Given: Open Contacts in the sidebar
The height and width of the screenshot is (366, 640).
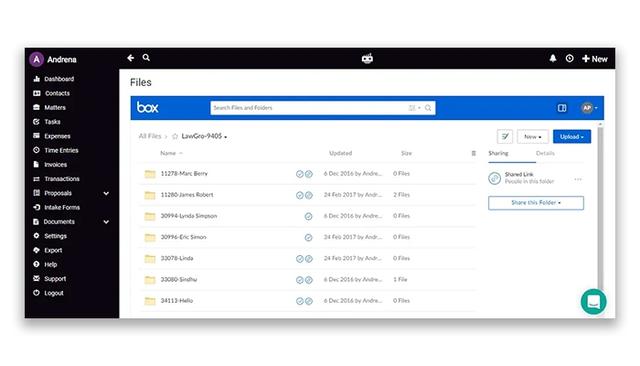Looking at the screenshot, I should 51,93.
